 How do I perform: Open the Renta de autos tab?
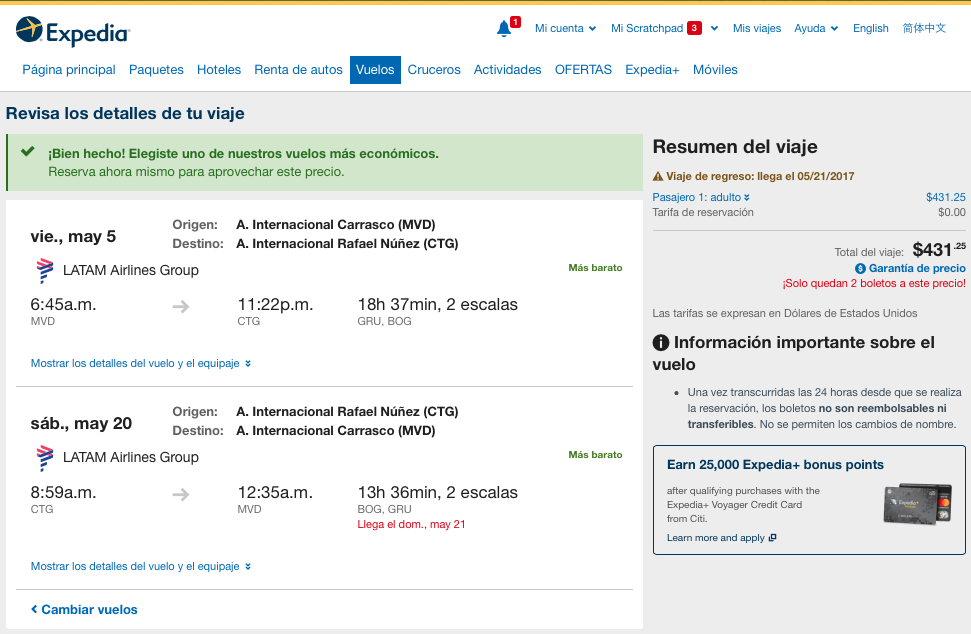[298, 70]
